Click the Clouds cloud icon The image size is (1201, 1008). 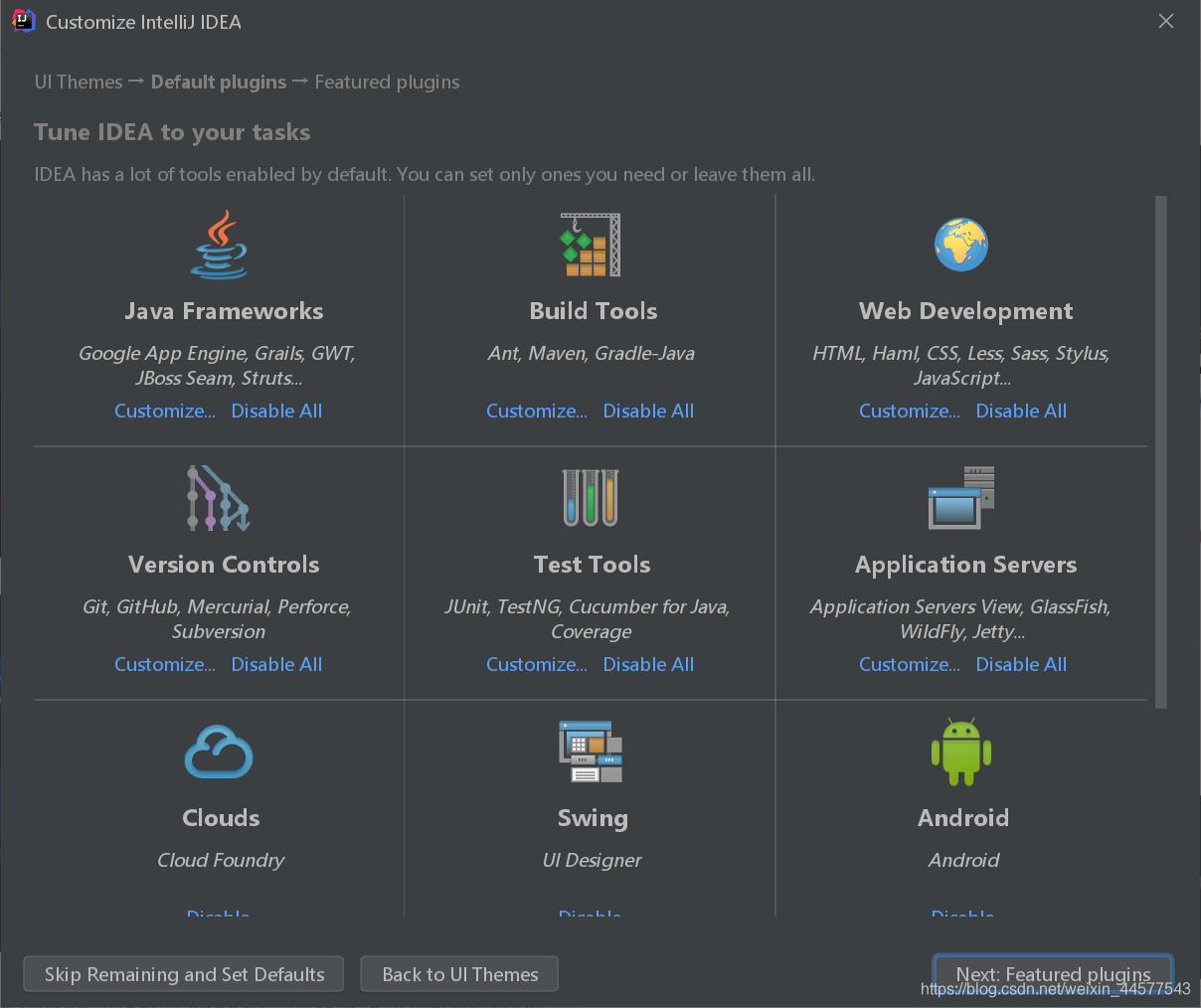[219, 752]
